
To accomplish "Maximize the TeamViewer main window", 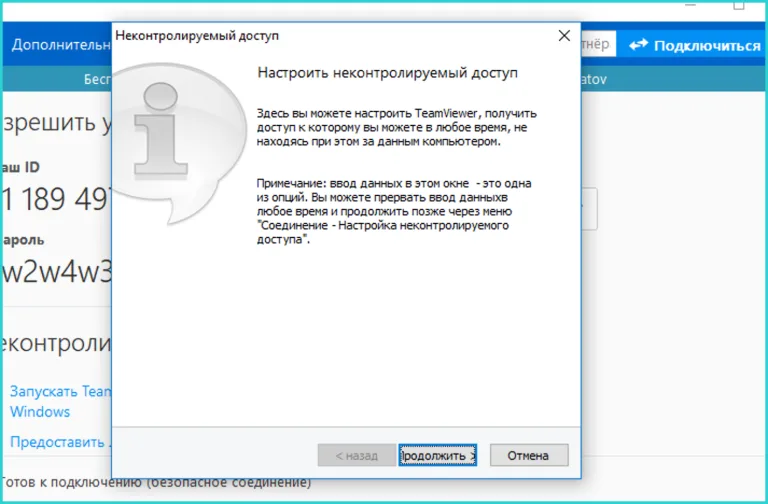I will 739,4.
